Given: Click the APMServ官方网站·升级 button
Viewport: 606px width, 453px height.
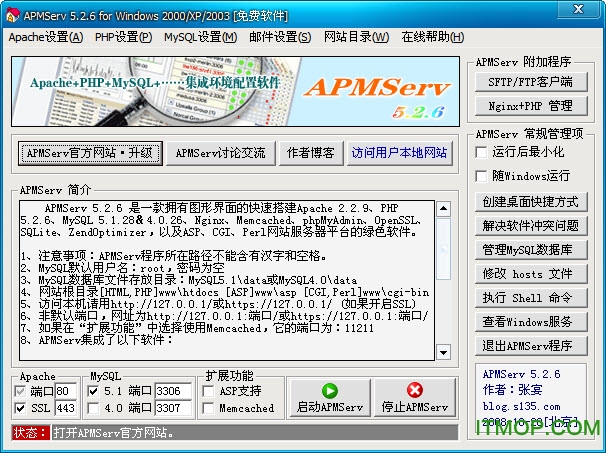Looking at the screenshot, I should pos(90,153).
